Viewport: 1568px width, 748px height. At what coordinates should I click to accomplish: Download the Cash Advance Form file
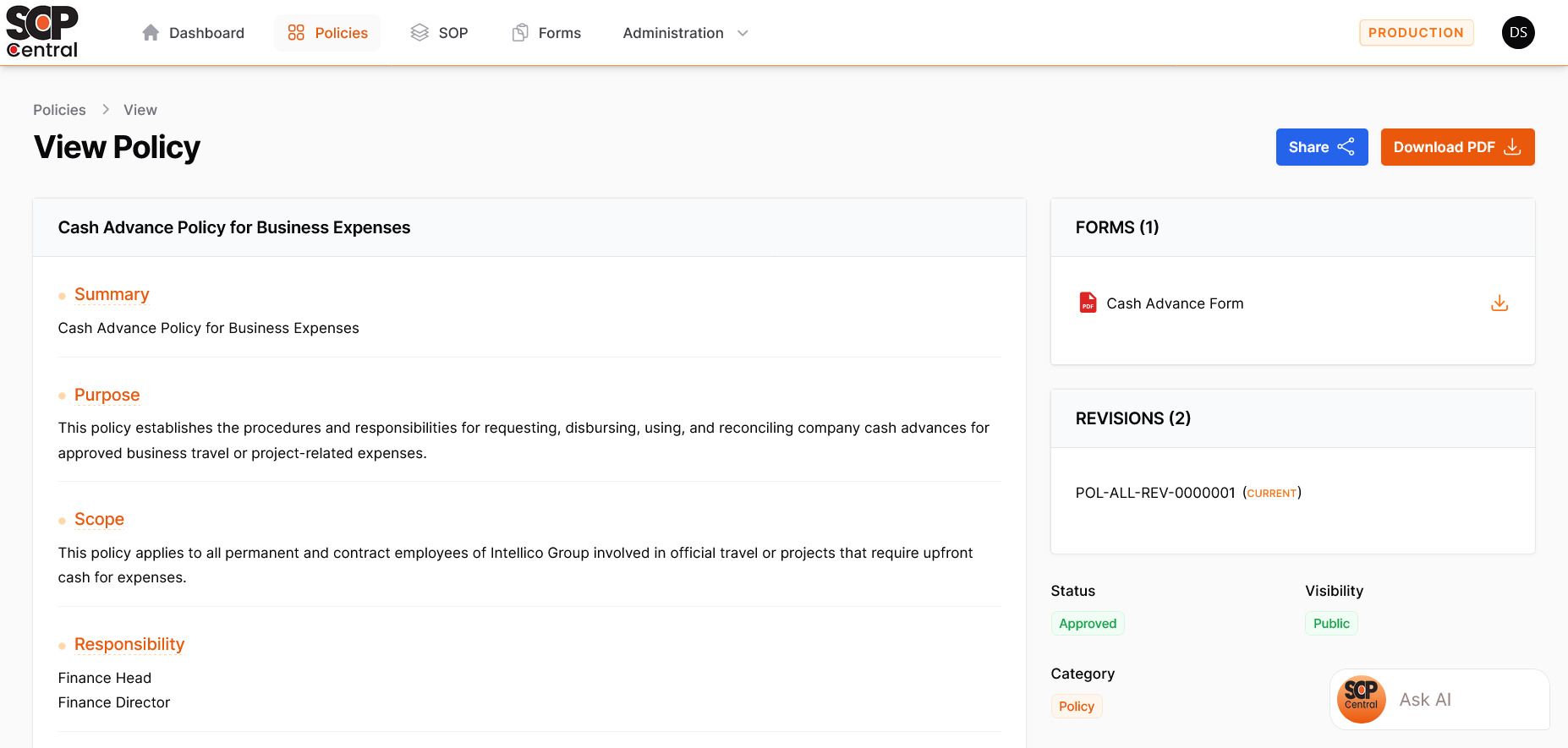click(1499, 303)
